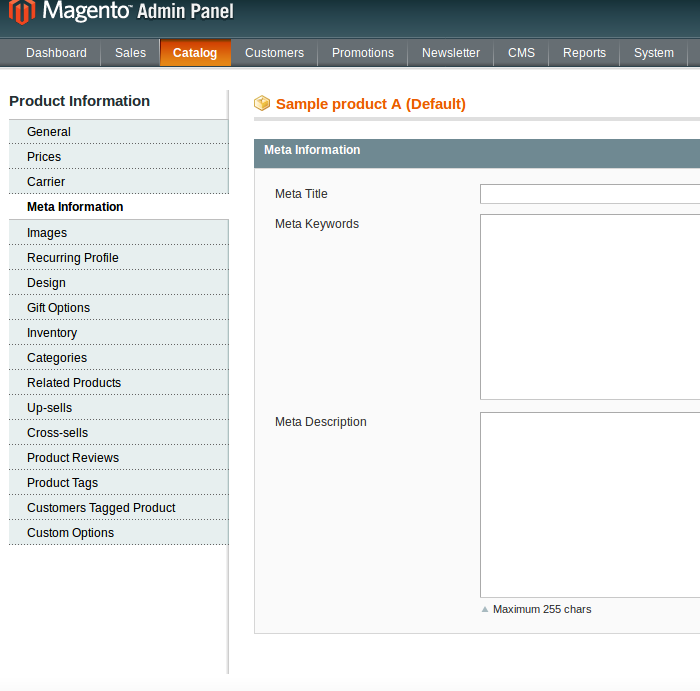Open the Categories tab

pos(57,358)
